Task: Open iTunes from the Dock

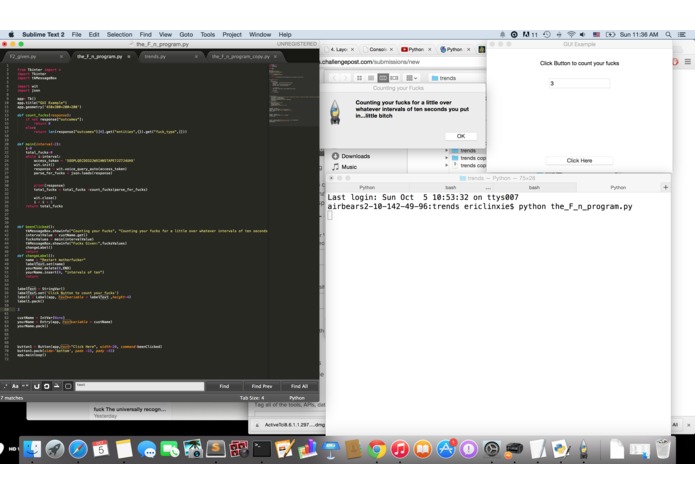Action: [399, 449]
